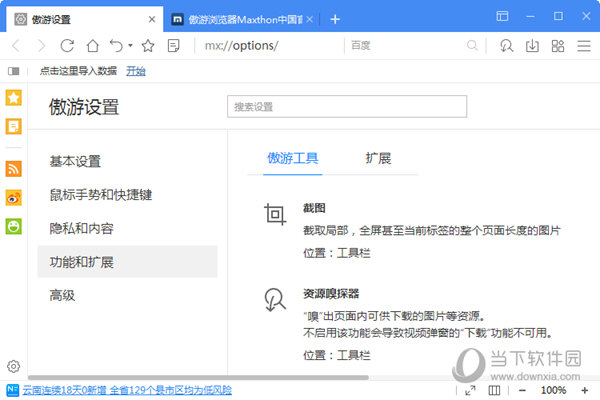The image size is (600, 400).
Task: Toggle fullscreen via status bar arrows icon
Action: pos(470,390)
